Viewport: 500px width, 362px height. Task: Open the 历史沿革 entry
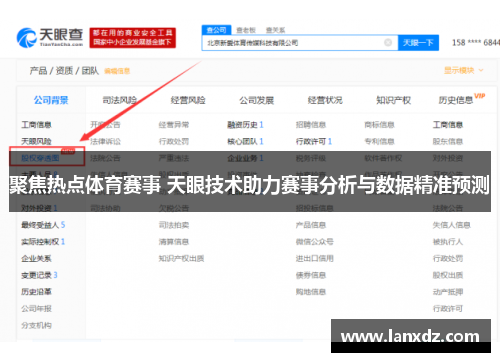(36, 292)
